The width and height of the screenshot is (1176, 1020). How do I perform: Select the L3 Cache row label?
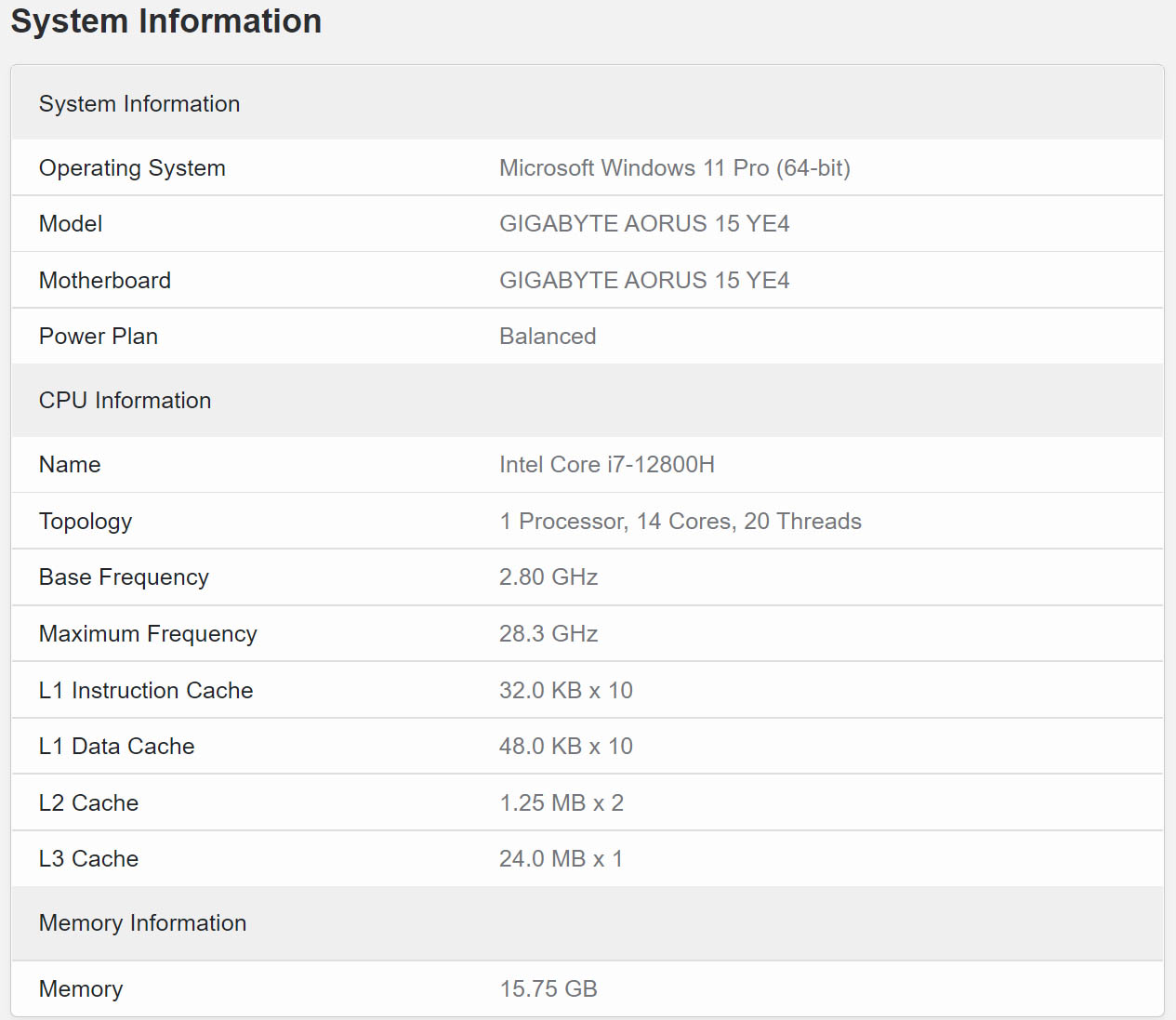tap(88, 859)
